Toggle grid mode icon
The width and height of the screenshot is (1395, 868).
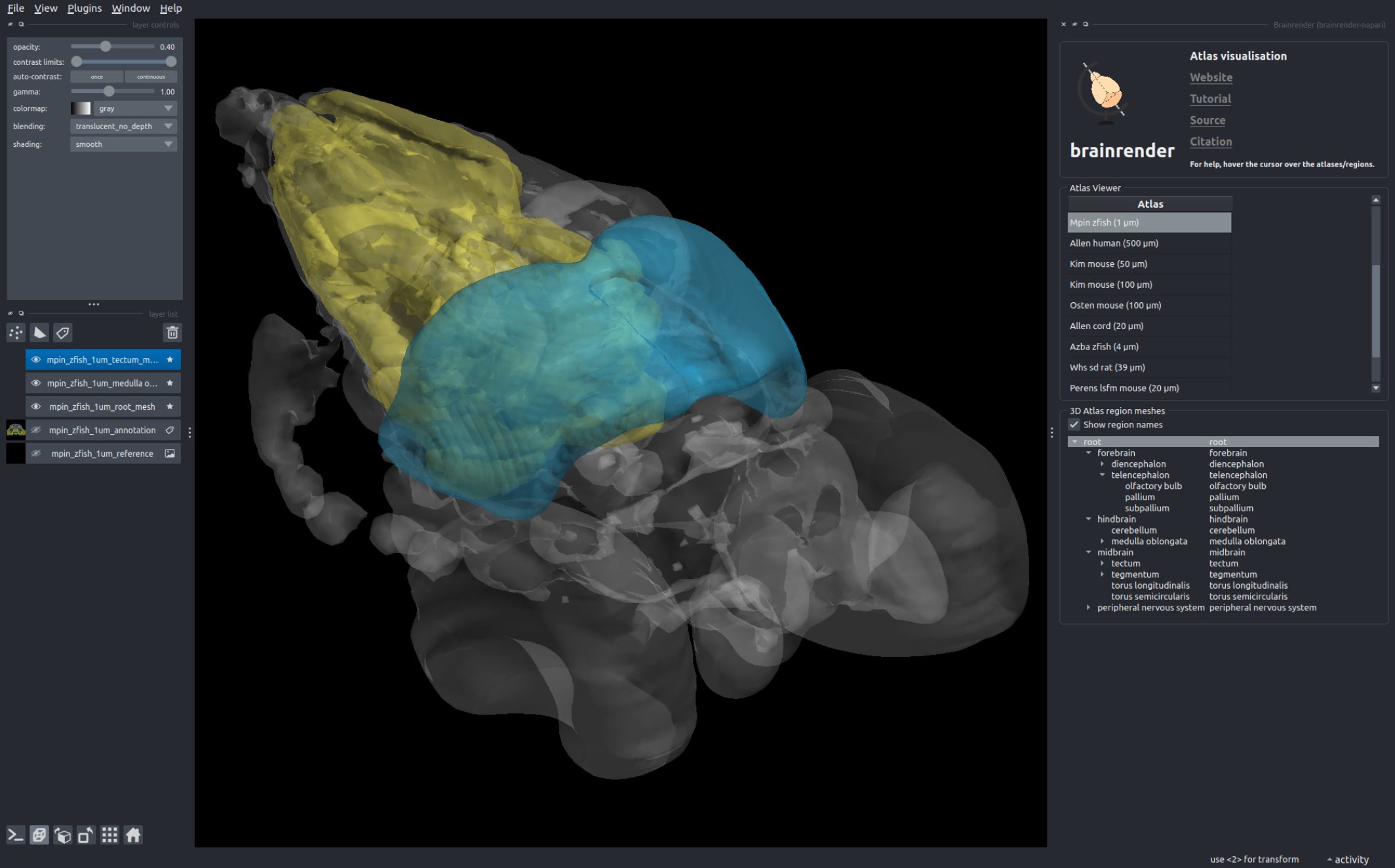point(109,835)
